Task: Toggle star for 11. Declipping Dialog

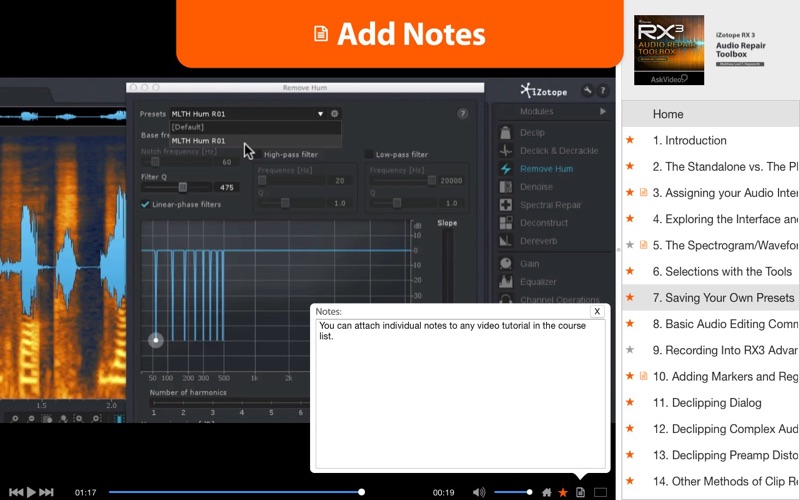Action: [x=630, y=402]
